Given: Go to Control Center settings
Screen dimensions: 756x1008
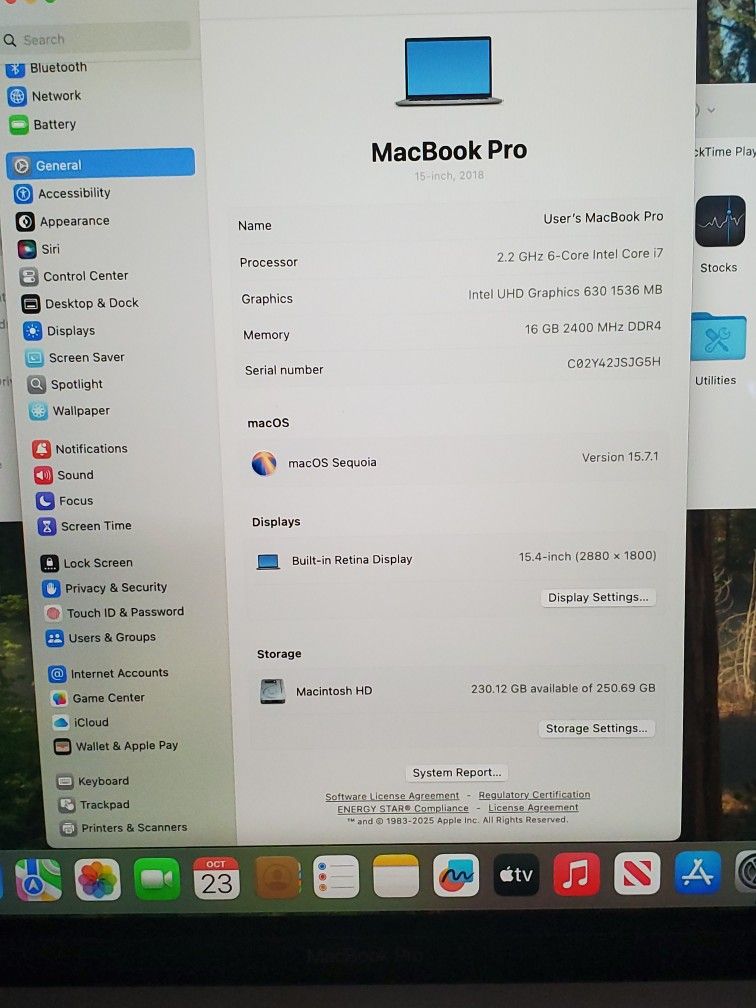Looking at the screenshot, I should click(73, 276).
